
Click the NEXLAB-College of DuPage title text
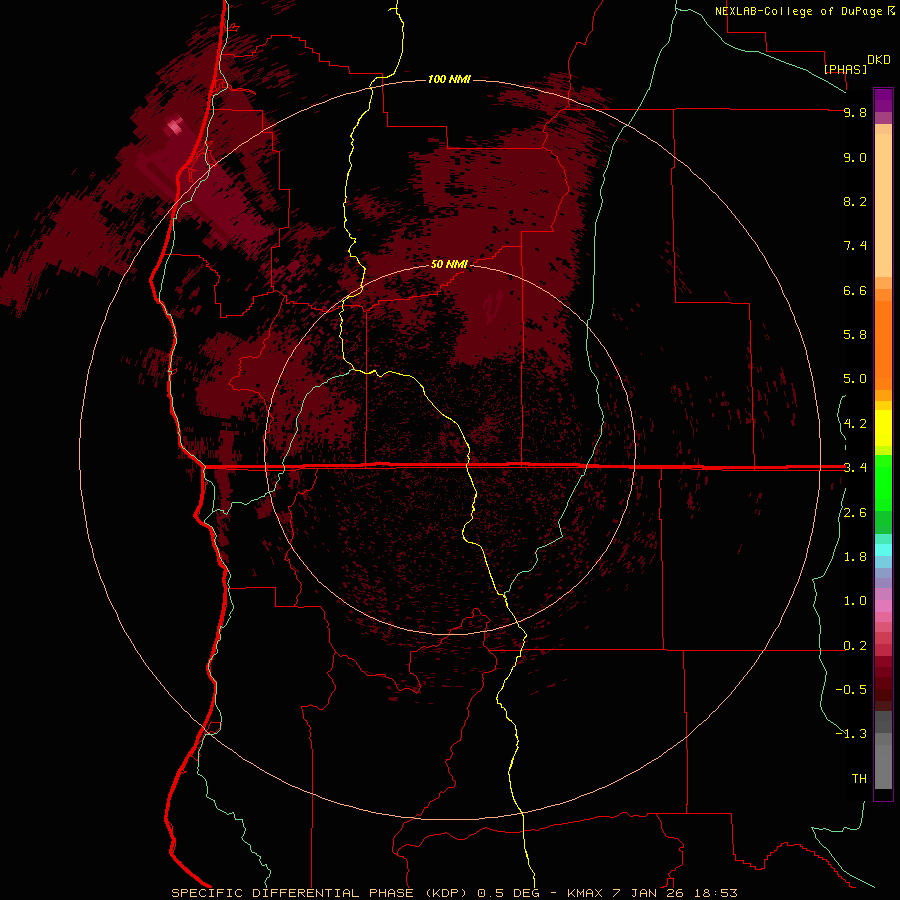799,11
